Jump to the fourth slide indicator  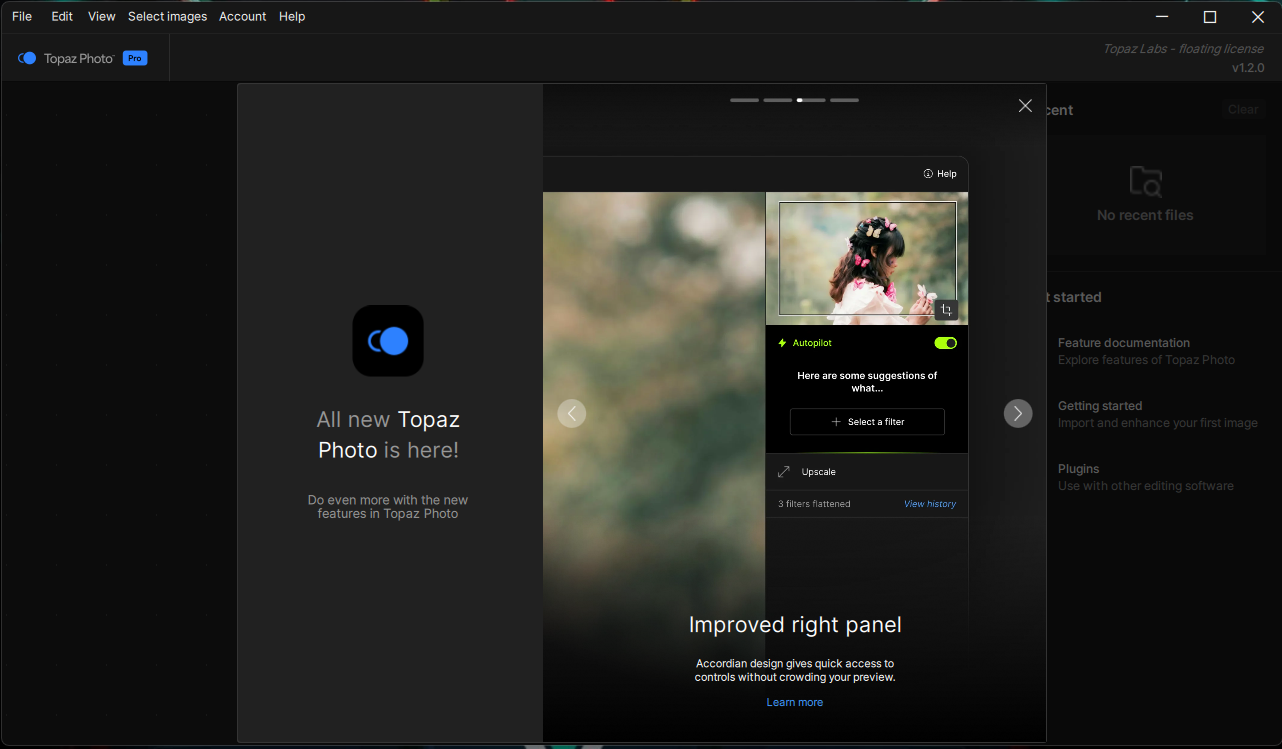pos(845,100)
